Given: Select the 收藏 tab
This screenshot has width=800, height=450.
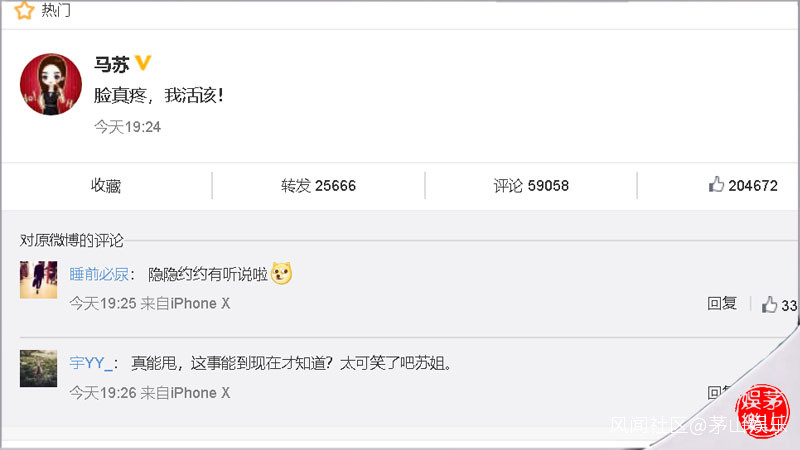Looking at the screenshot, I should click(106, 186).
